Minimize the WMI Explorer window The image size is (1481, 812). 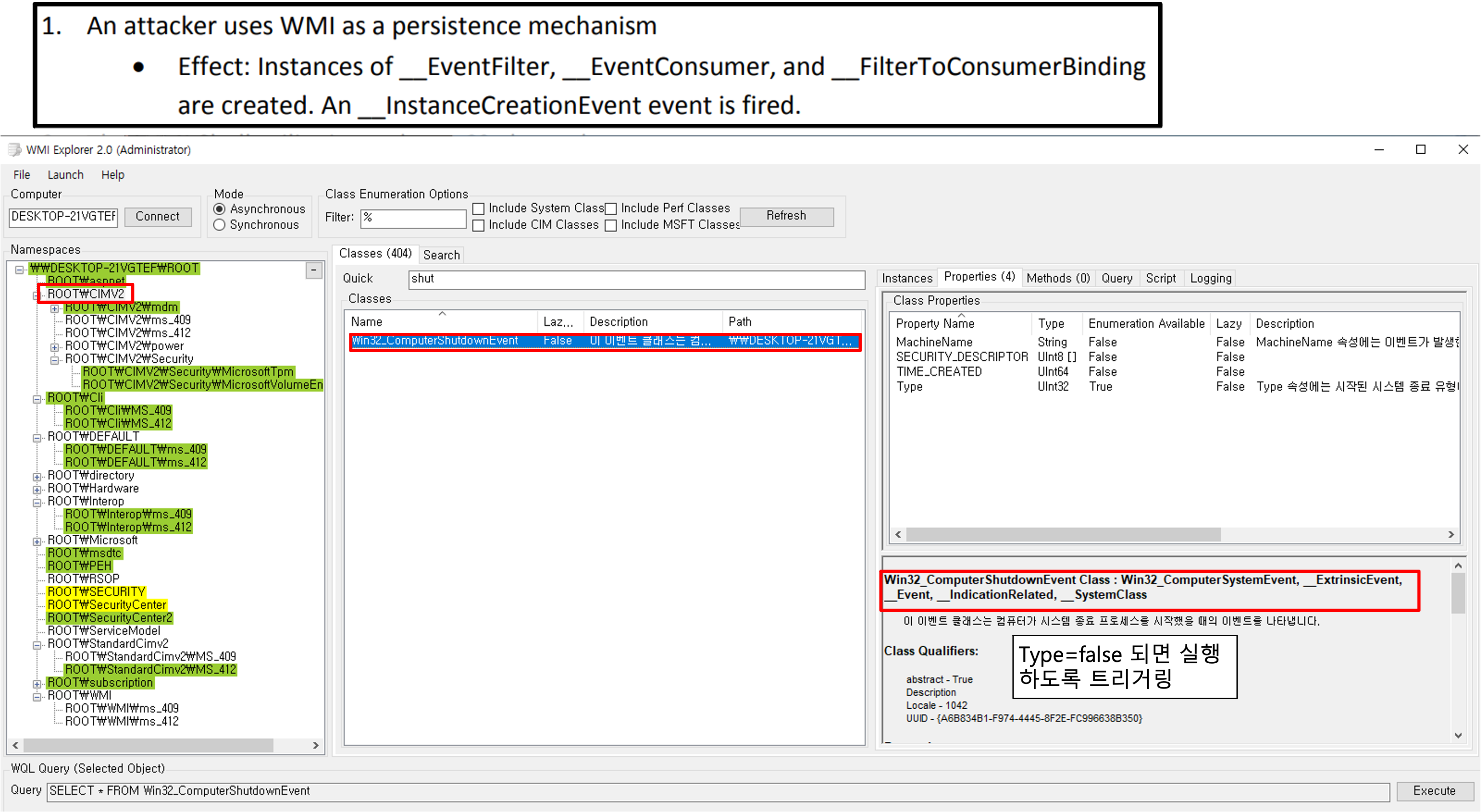coord(1379,150)
